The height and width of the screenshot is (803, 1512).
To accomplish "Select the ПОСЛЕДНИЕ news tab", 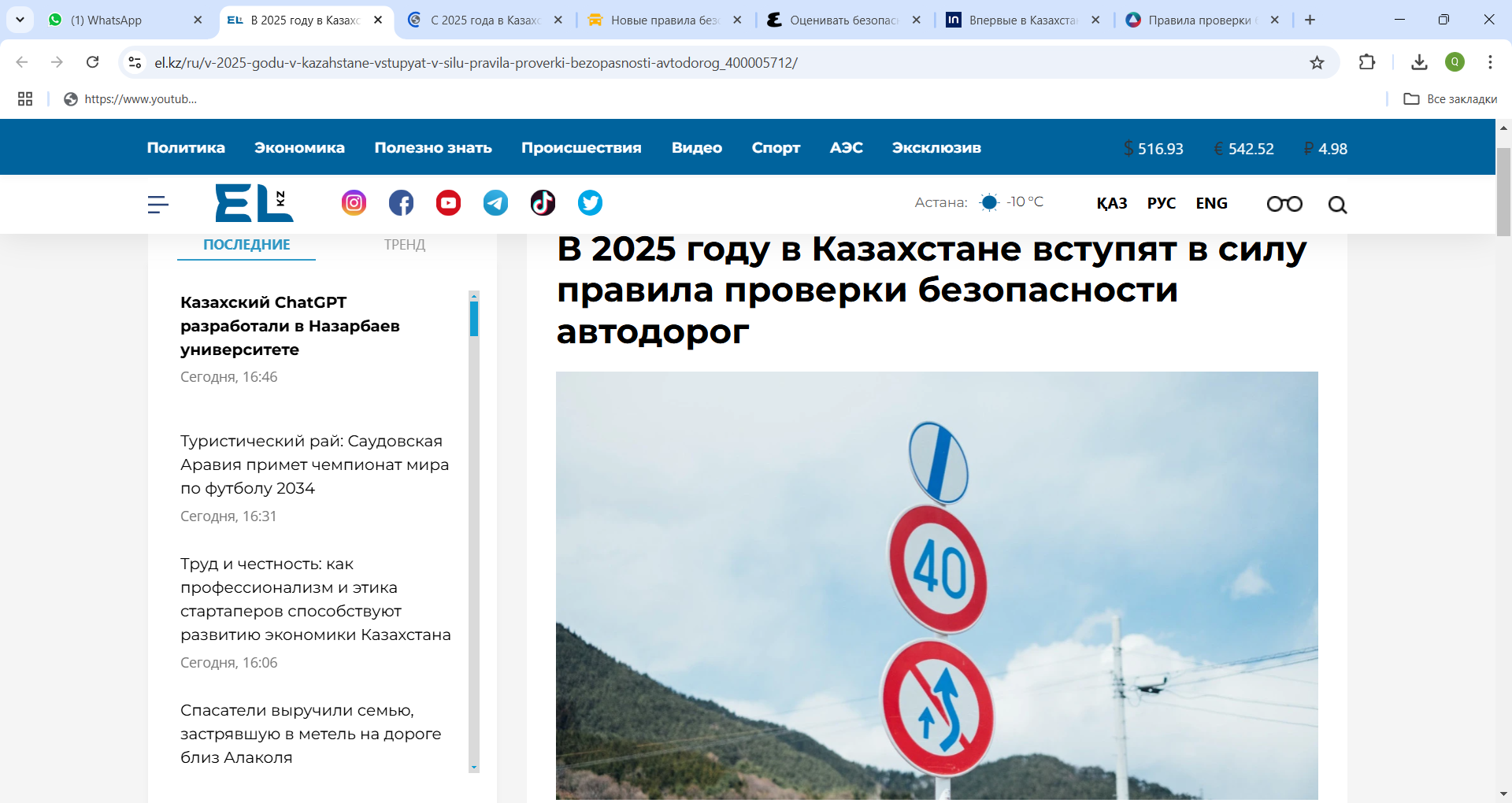I will point(246,245).
